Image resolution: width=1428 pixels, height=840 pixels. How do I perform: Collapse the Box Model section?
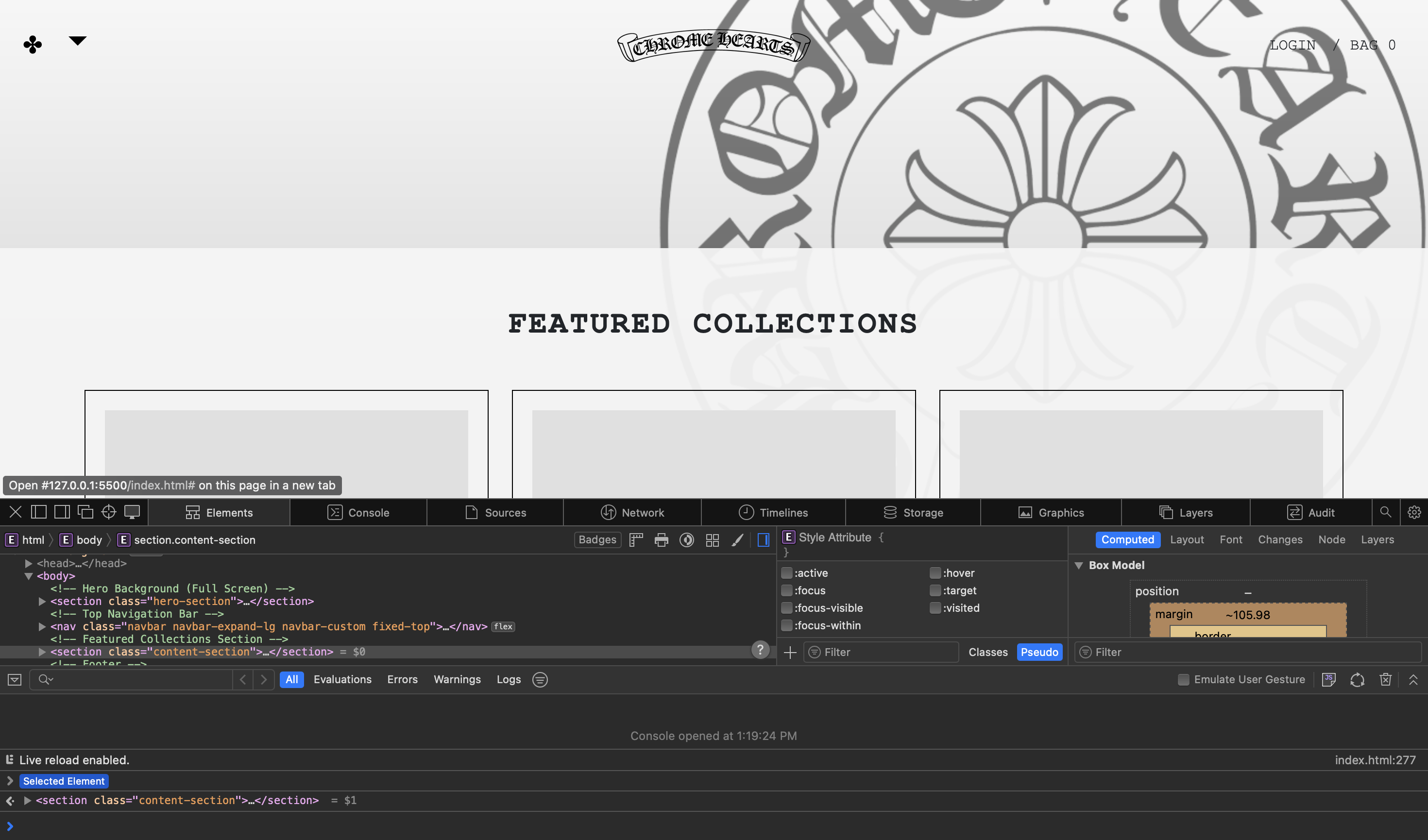pyautogui.click(x=1079, y=565)
